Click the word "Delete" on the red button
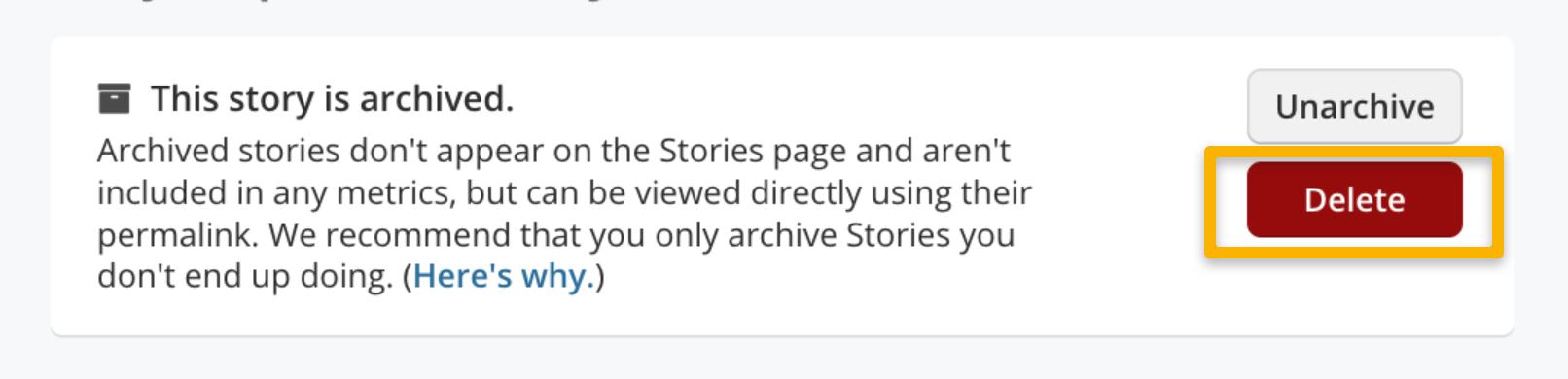The width and height of the screenshot is (1568, 379). point(1354,200)
